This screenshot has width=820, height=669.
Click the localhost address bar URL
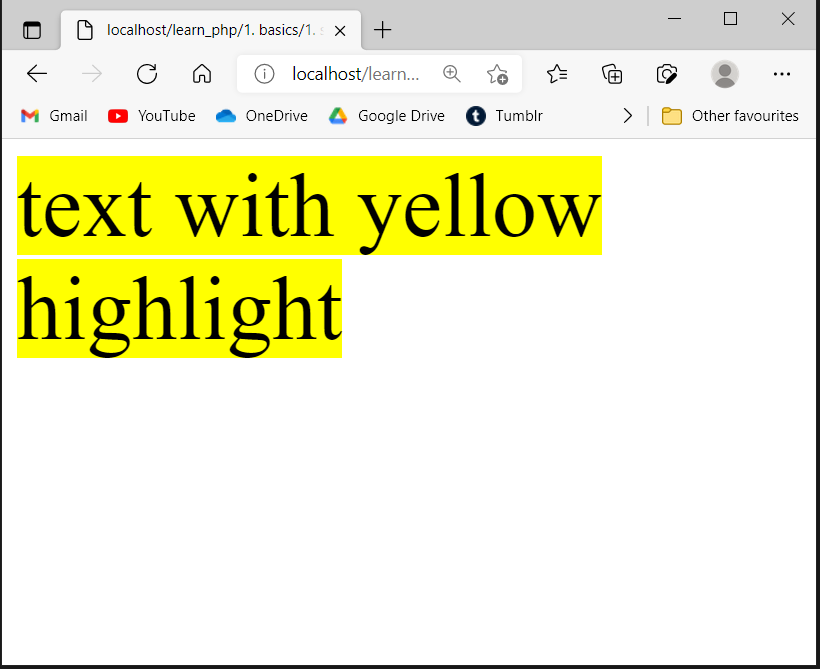pyautogui.click(x=355, y=74)
